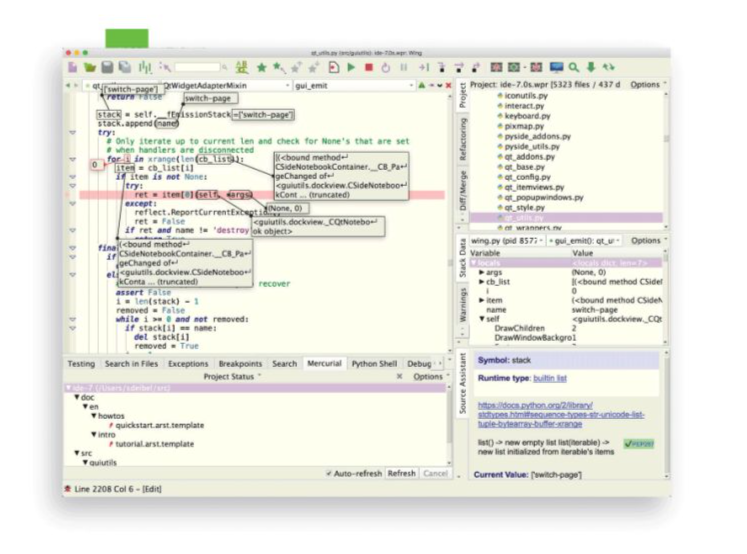Image resolution: width=747 pixels, height=554 pixels.
Task: Collapse the howtos folder
Action: [x=94, y=416]
